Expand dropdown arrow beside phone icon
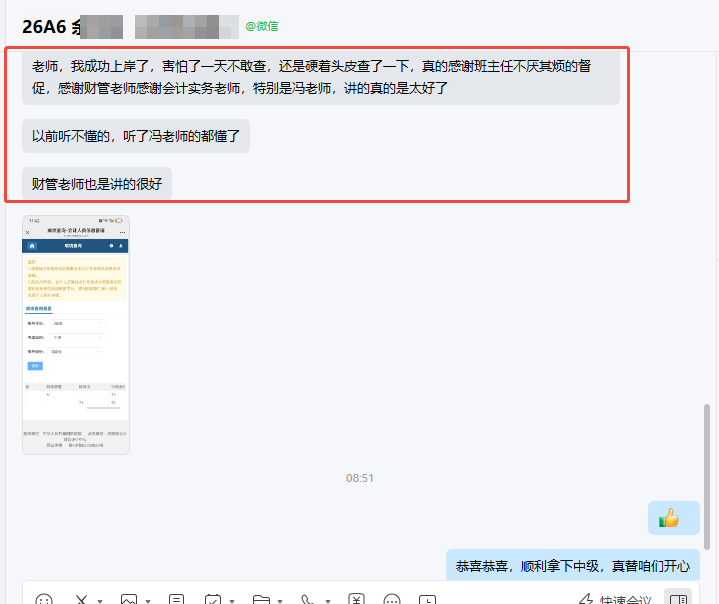This screenshot has height=604, width=719. tap(328, 601)
